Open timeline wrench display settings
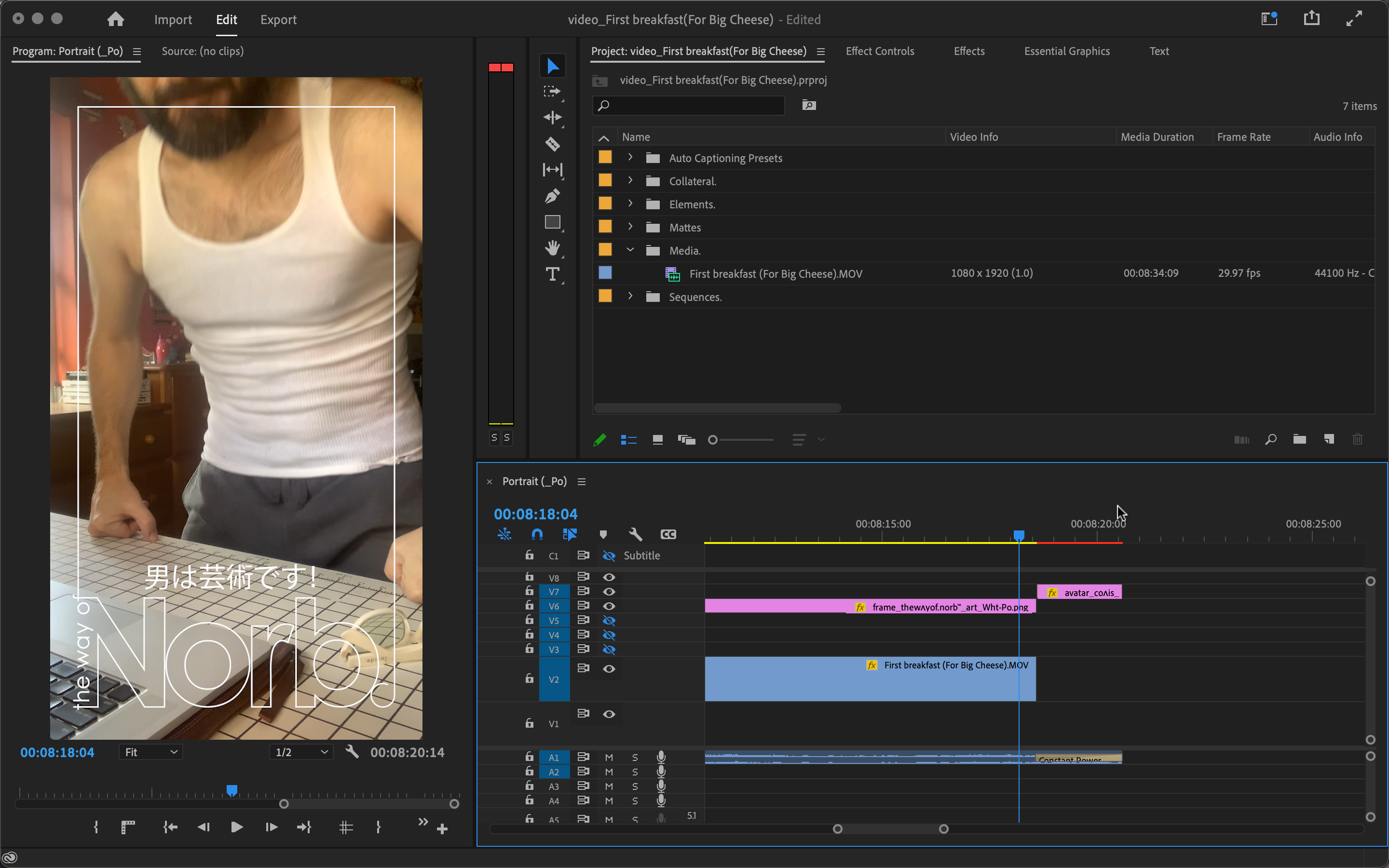This screenshot has width=1389, height=868. pos(635,534)
